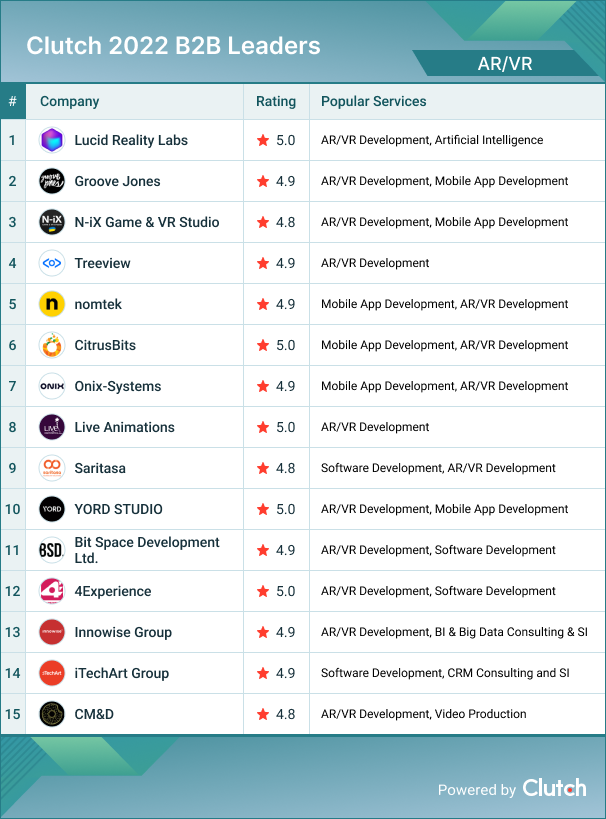The height and width of the screenshot is (819, 606).
Task: Click the star icon in Treeview row
Action: coord(263,263)
